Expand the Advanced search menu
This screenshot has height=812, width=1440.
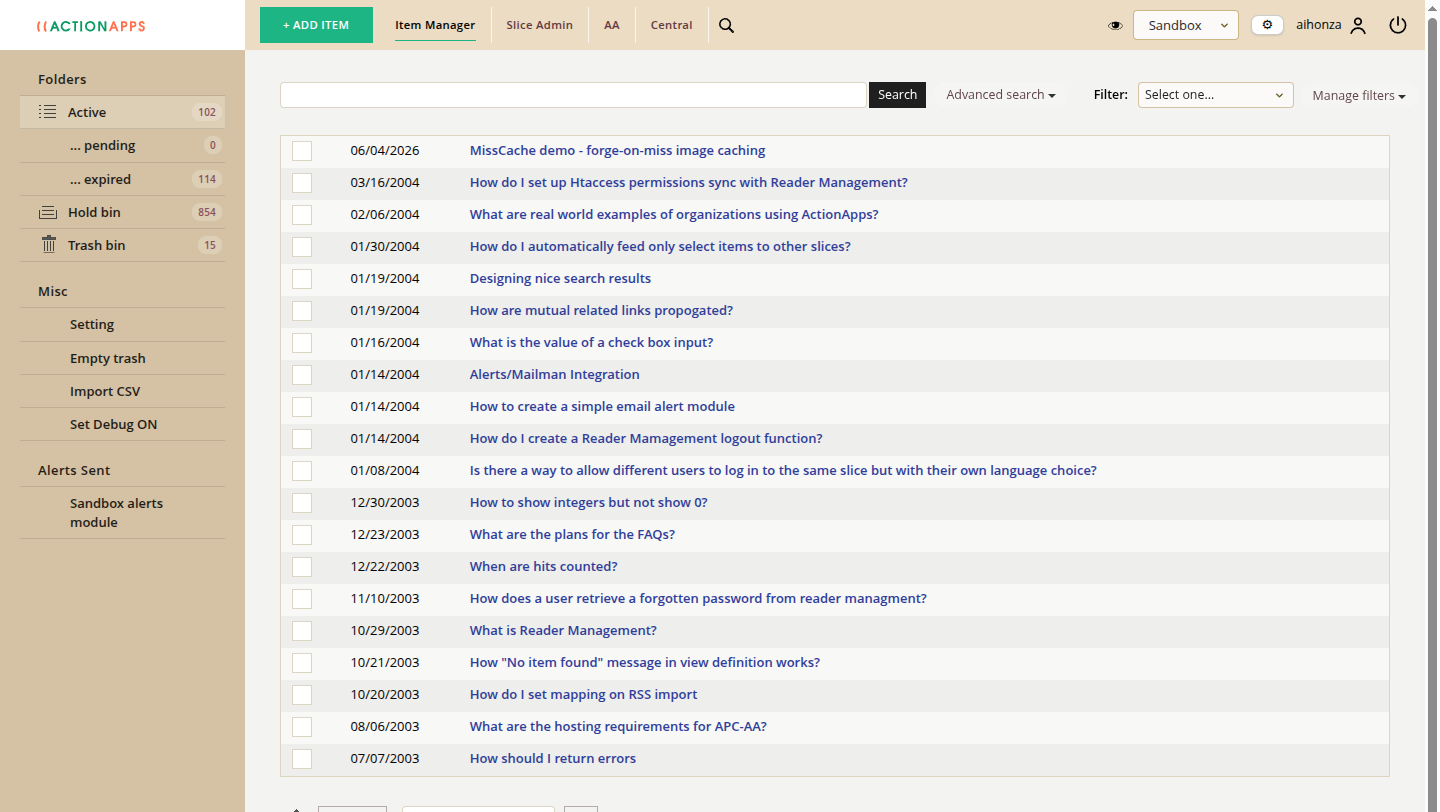click(x=1001, y=95)
